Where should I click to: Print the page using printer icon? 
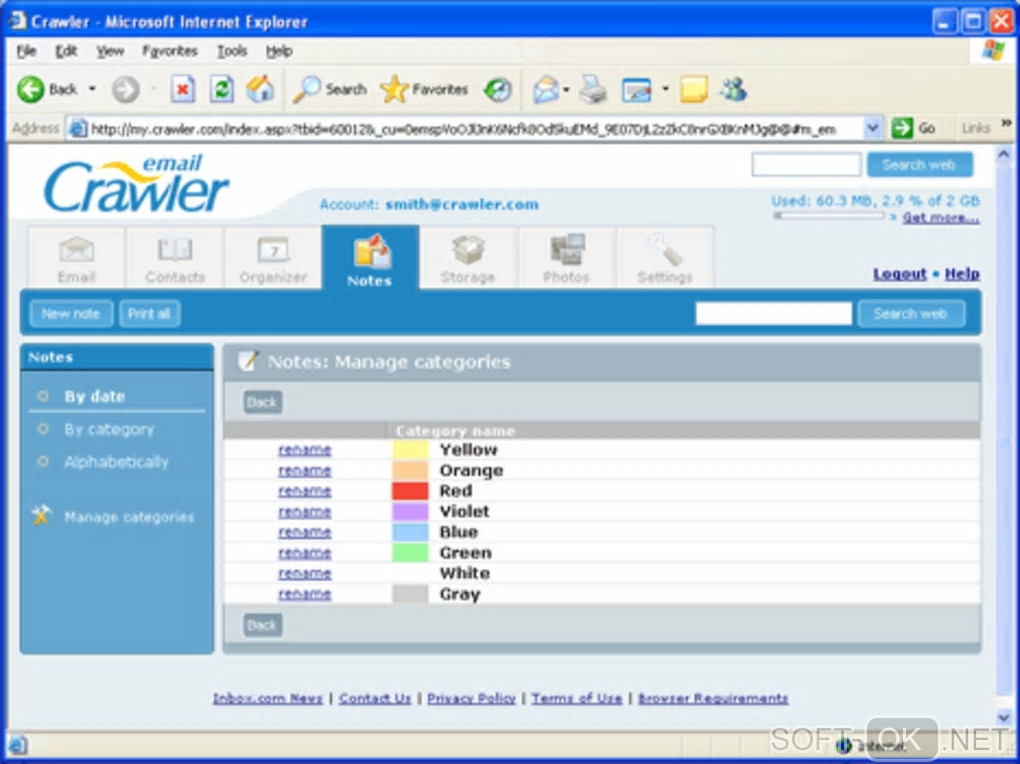(x=593, y=90)
